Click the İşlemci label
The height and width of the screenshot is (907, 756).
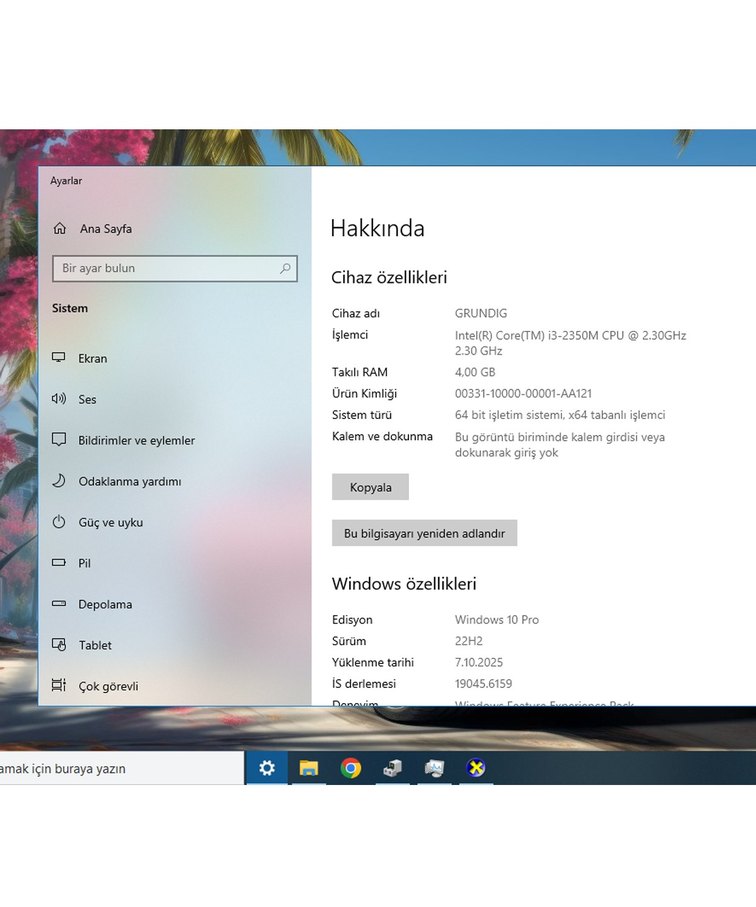(350, 335)
